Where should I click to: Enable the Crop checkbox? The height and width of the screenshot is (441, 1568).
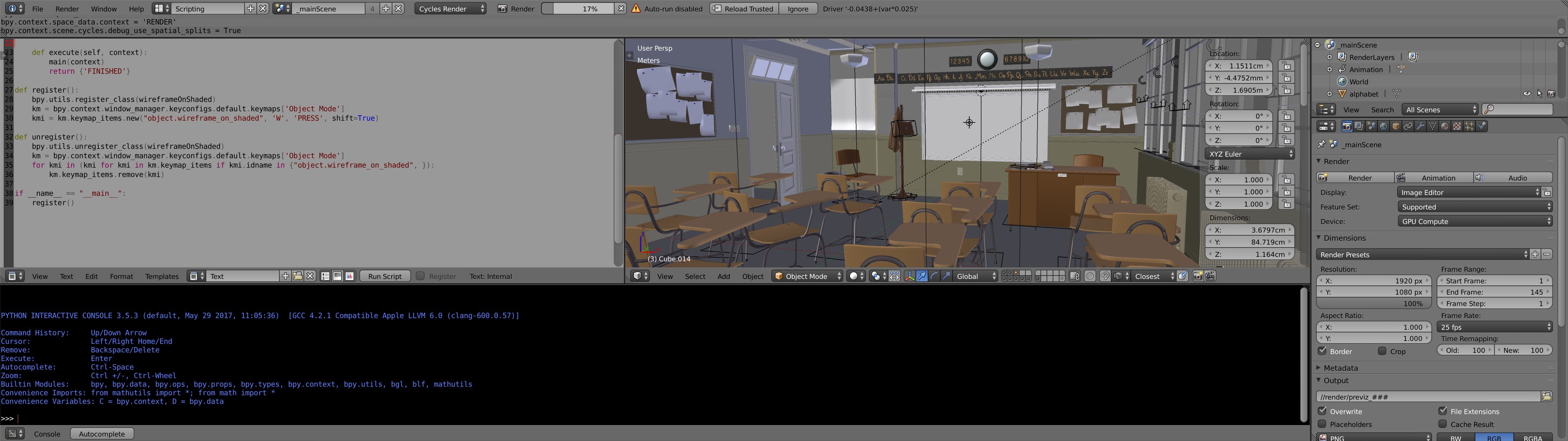(1382, 351)
